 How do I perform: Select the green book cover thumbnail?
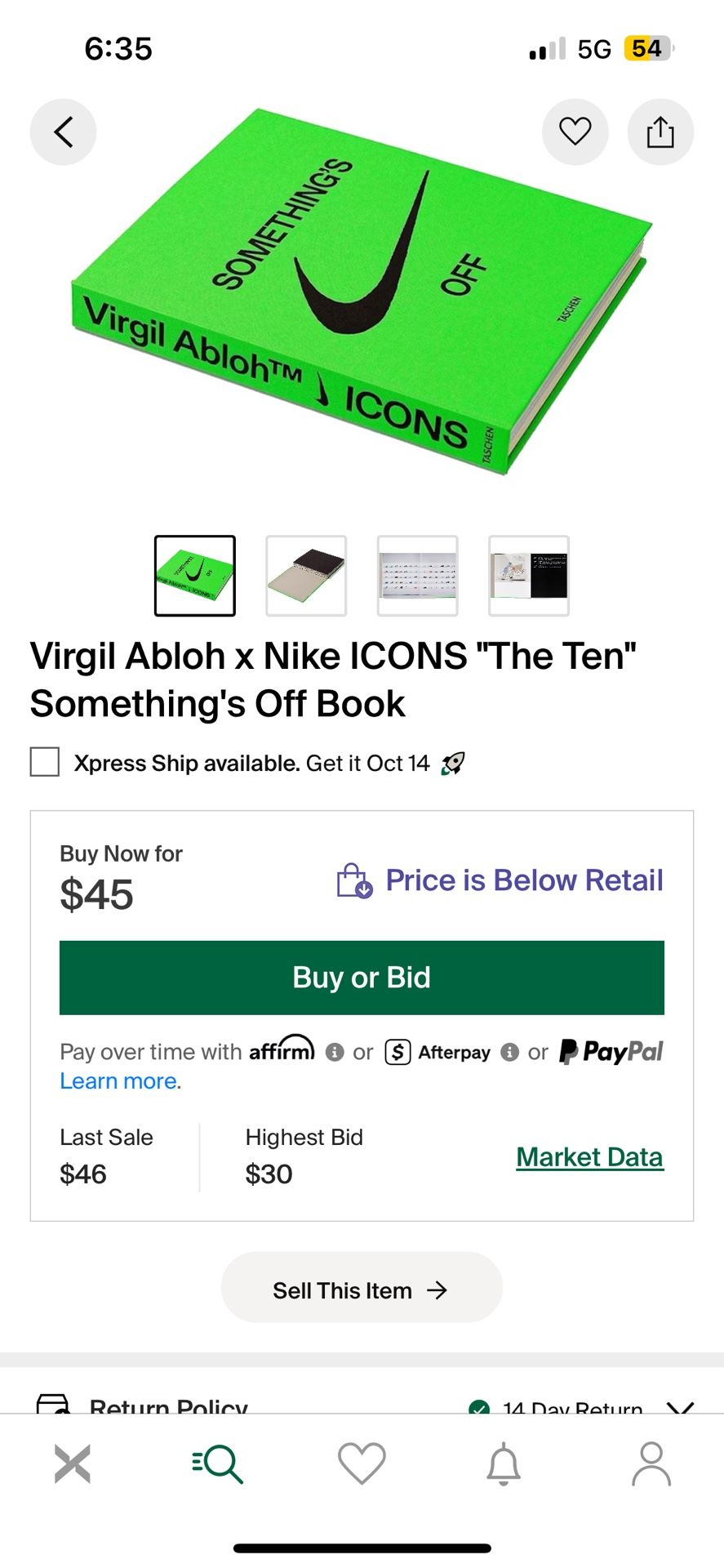pyautogui.click(x=195, y=576)
